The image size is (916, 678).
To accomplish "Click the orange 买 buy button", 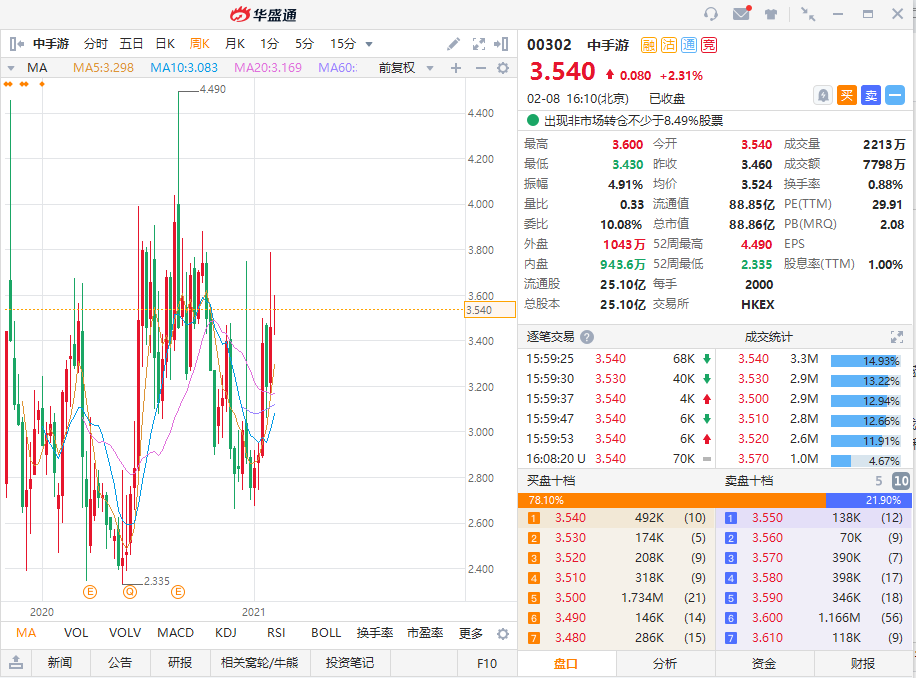I will click(x=846, y=95).
